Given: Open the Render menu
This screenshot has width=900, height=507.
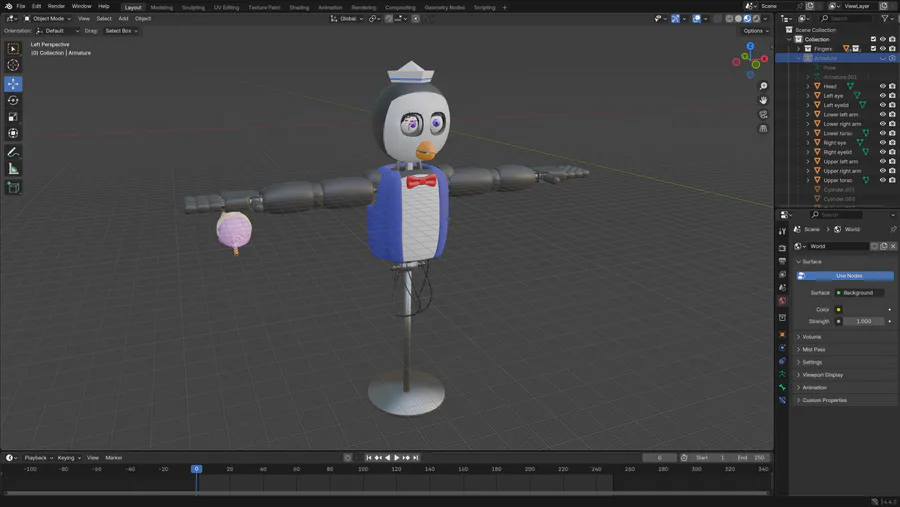Looking at the screenshot, I should click(x=56, y=6).
